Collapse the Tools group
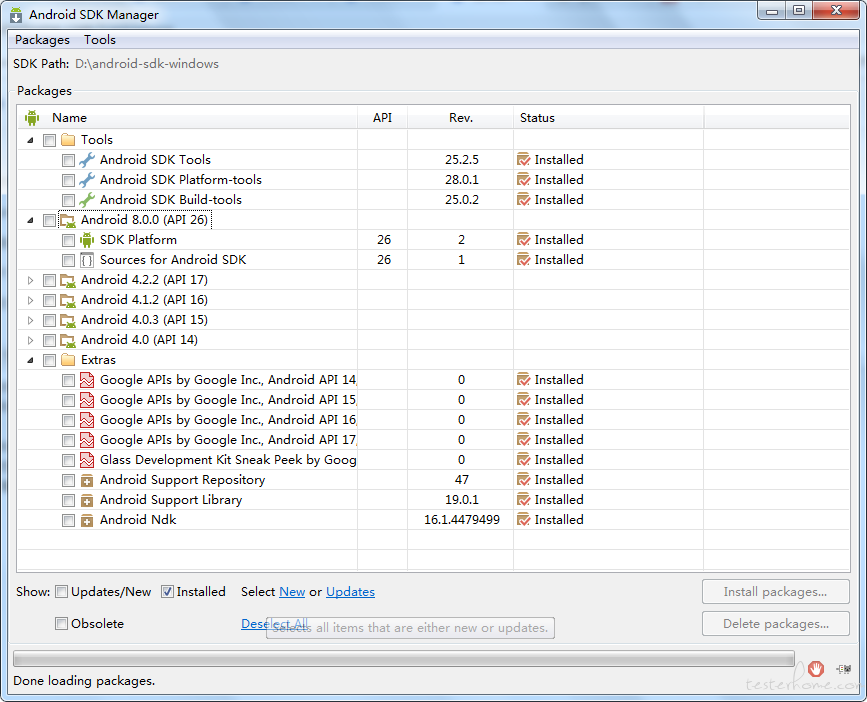The width and height of the screenshot is (867, 702). (30, 140)
